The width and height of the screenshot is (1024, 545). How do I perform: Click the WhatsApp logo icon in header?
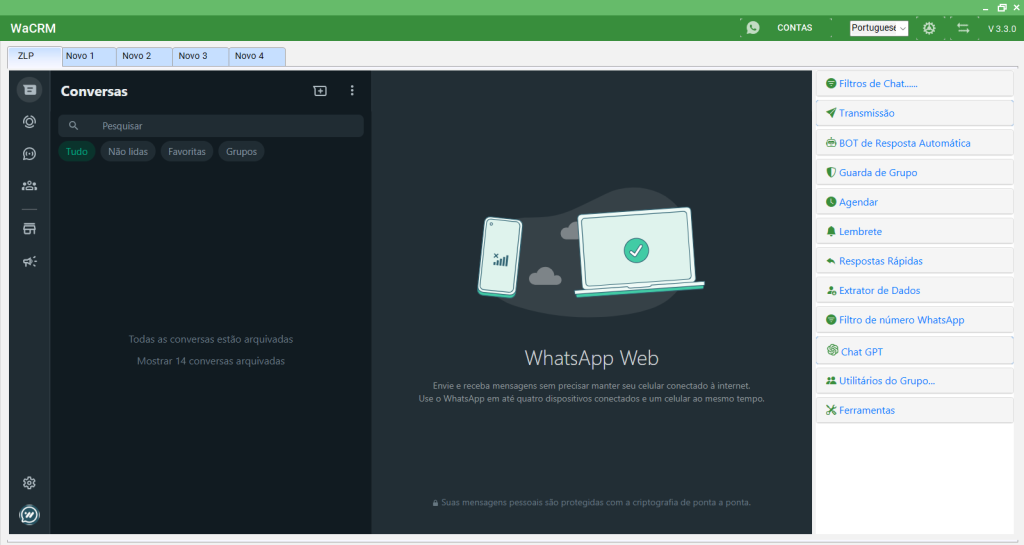click(753, 28)
